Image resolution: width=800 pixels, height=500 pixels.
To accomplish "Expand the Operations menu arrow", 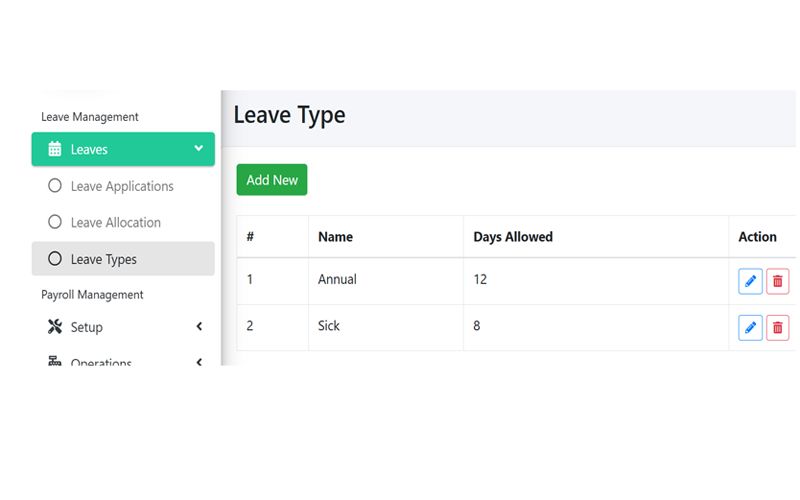I will pyautogui.click(x=199, y=362).
